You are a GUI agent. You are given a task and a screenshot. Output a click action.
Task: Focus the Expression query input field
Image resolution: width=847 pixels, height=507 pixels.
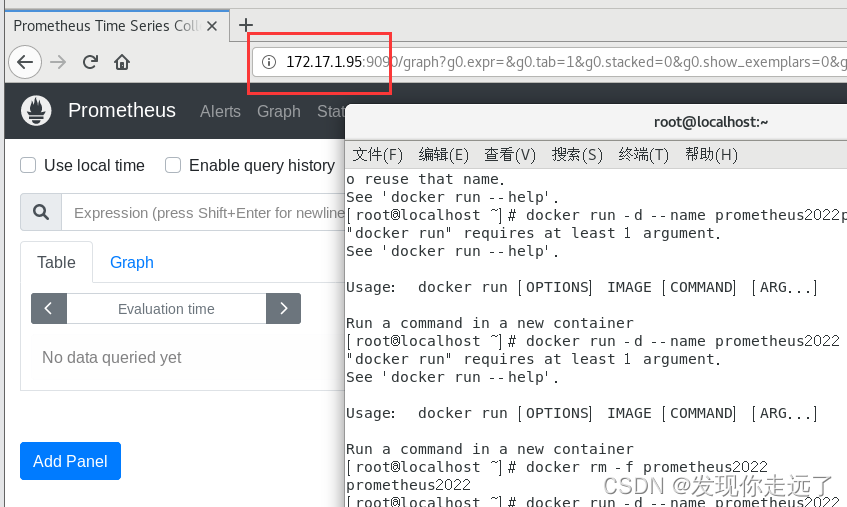[203, 213]
